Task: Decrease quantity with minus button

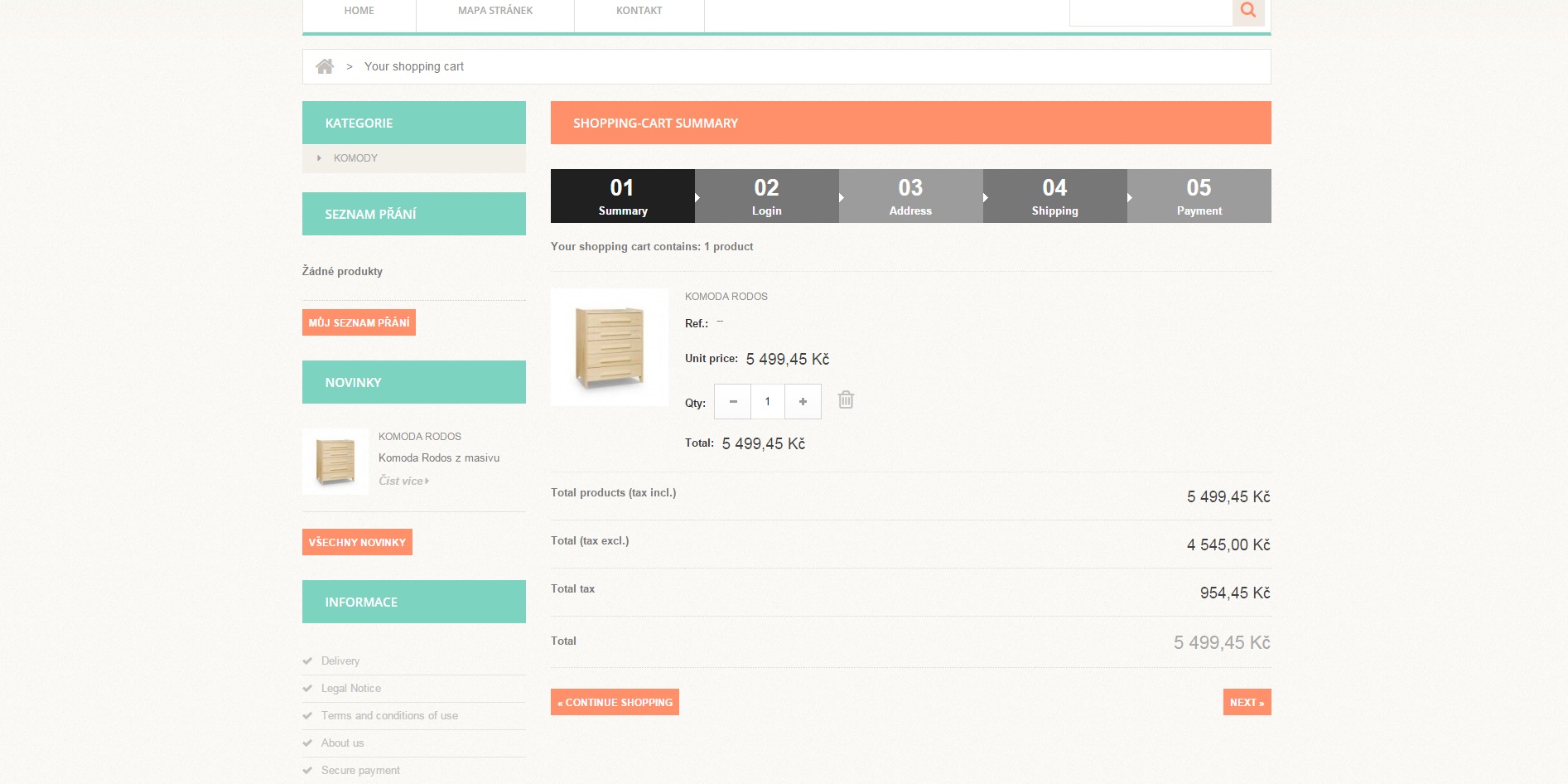Action: click(733, 402)
